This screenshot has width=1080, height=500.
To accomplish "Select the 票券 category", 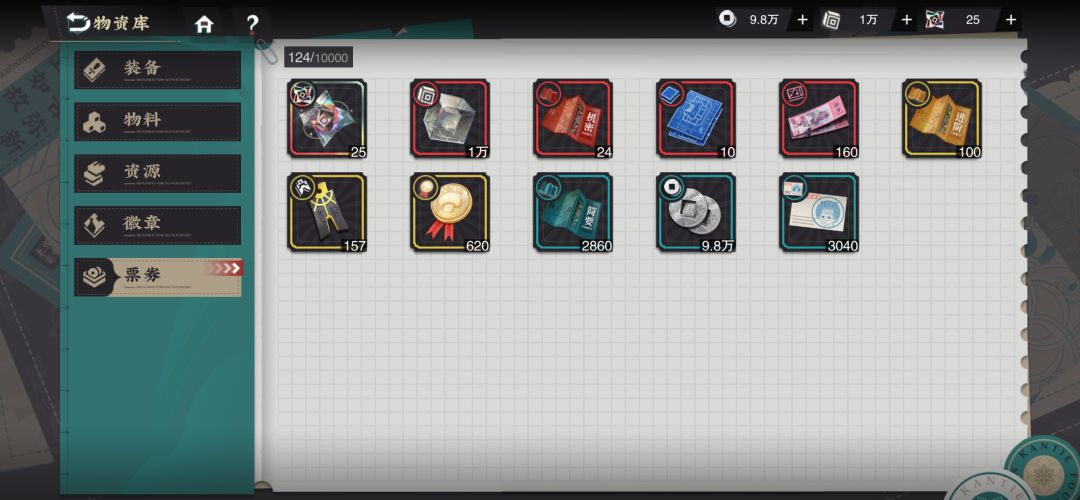I will (158, 277).
